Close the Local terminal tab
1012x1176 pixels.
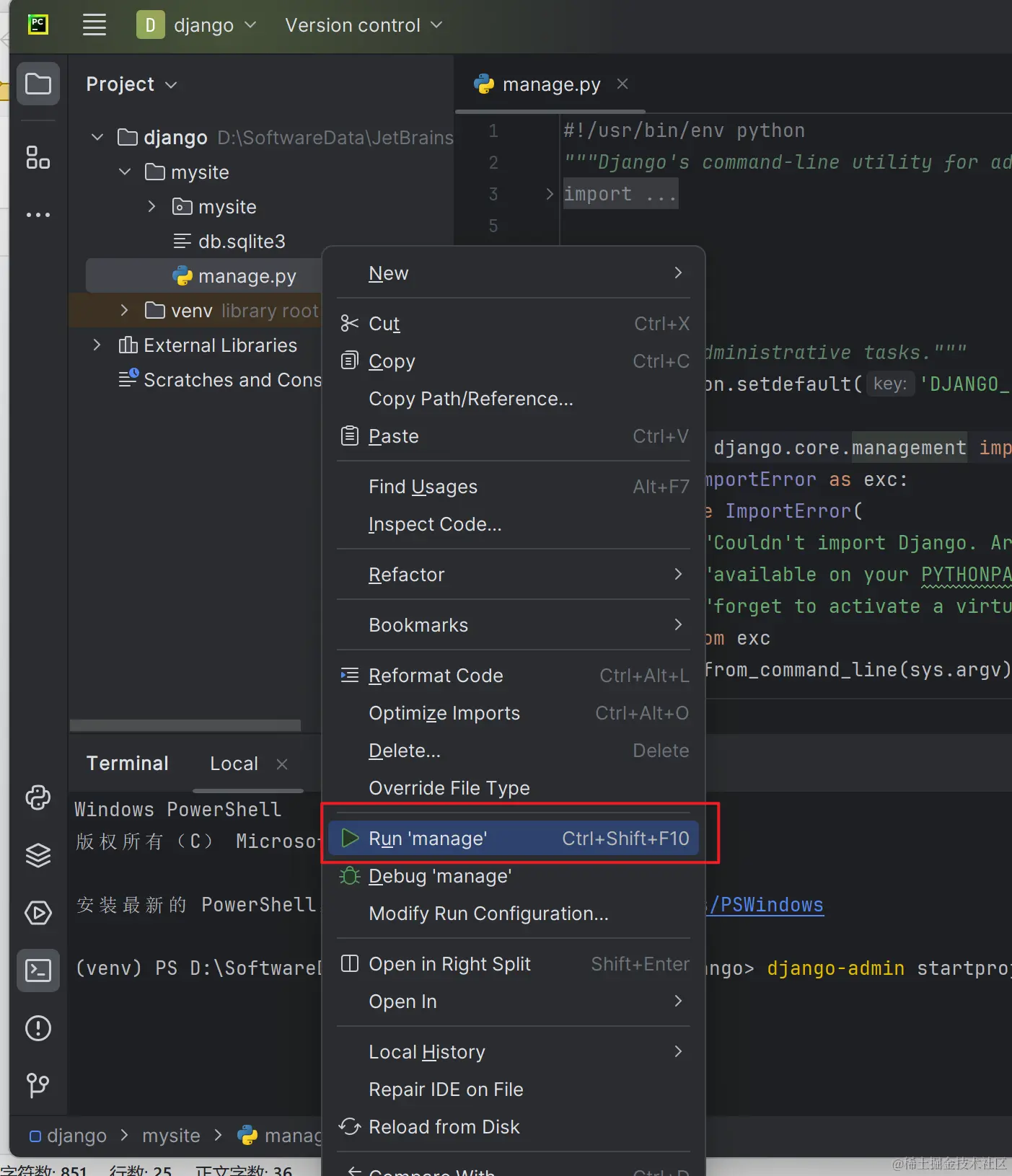pyautogui.click(x=282, y=764)
